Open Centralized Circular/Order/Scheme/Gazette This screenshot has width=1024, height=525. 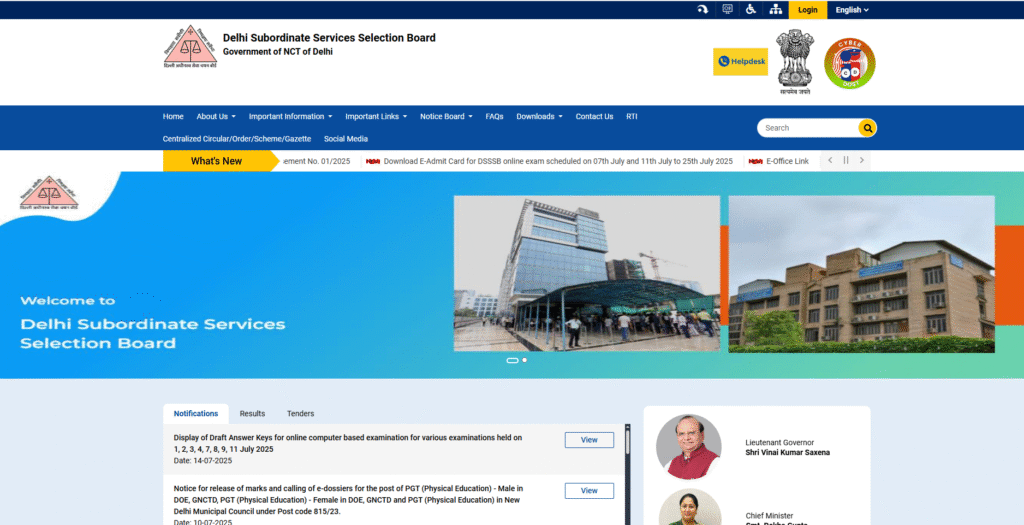point(237,138)
